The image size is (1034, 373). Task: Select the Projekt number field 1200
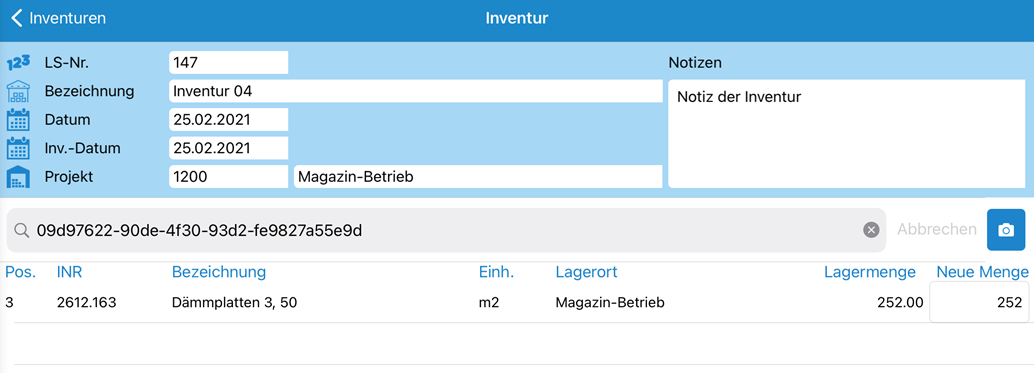tap(228, 177)
